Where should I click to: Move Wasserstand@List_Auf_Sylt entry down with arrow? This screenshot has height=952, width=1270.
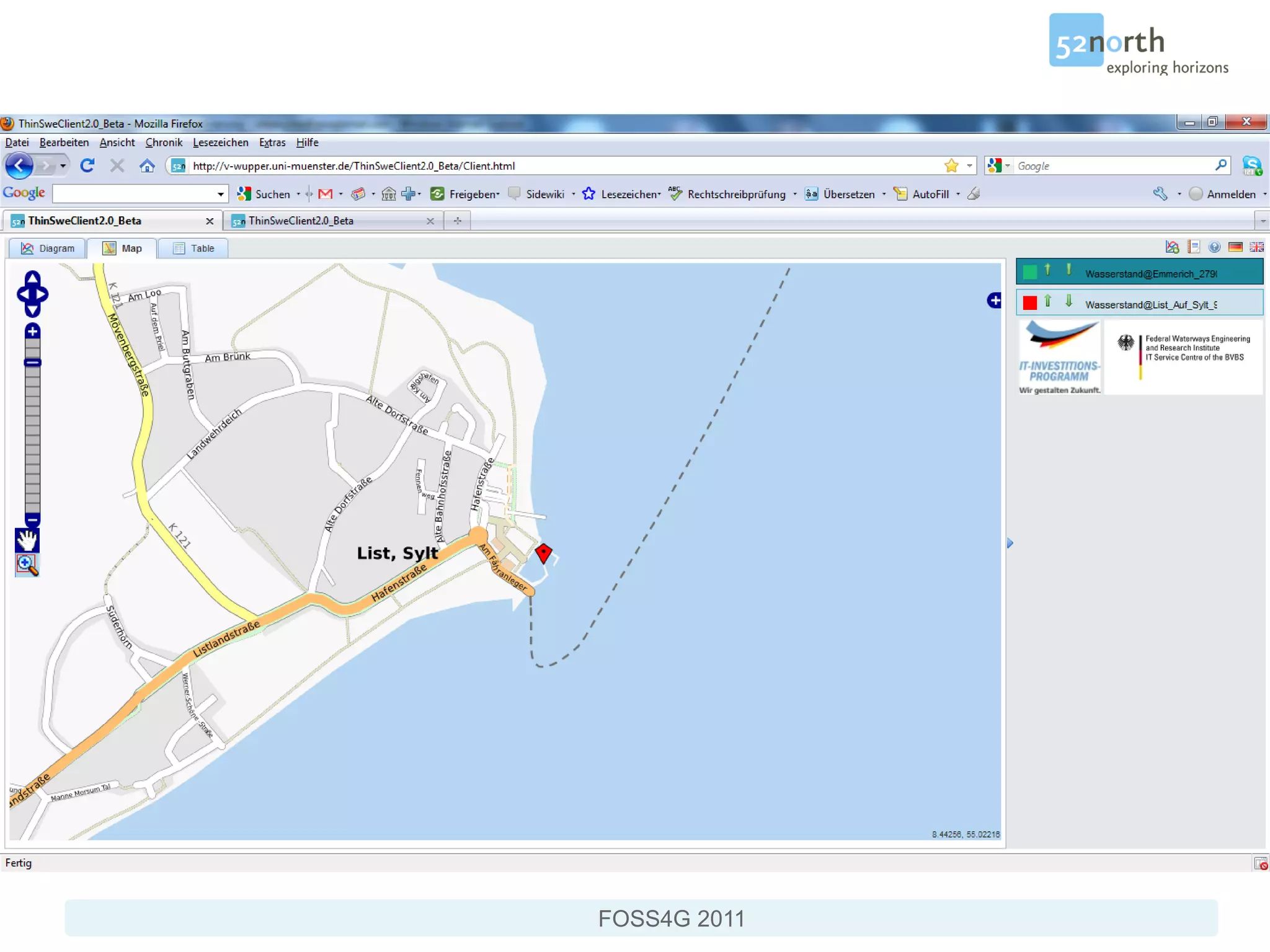coord(1068,302)
